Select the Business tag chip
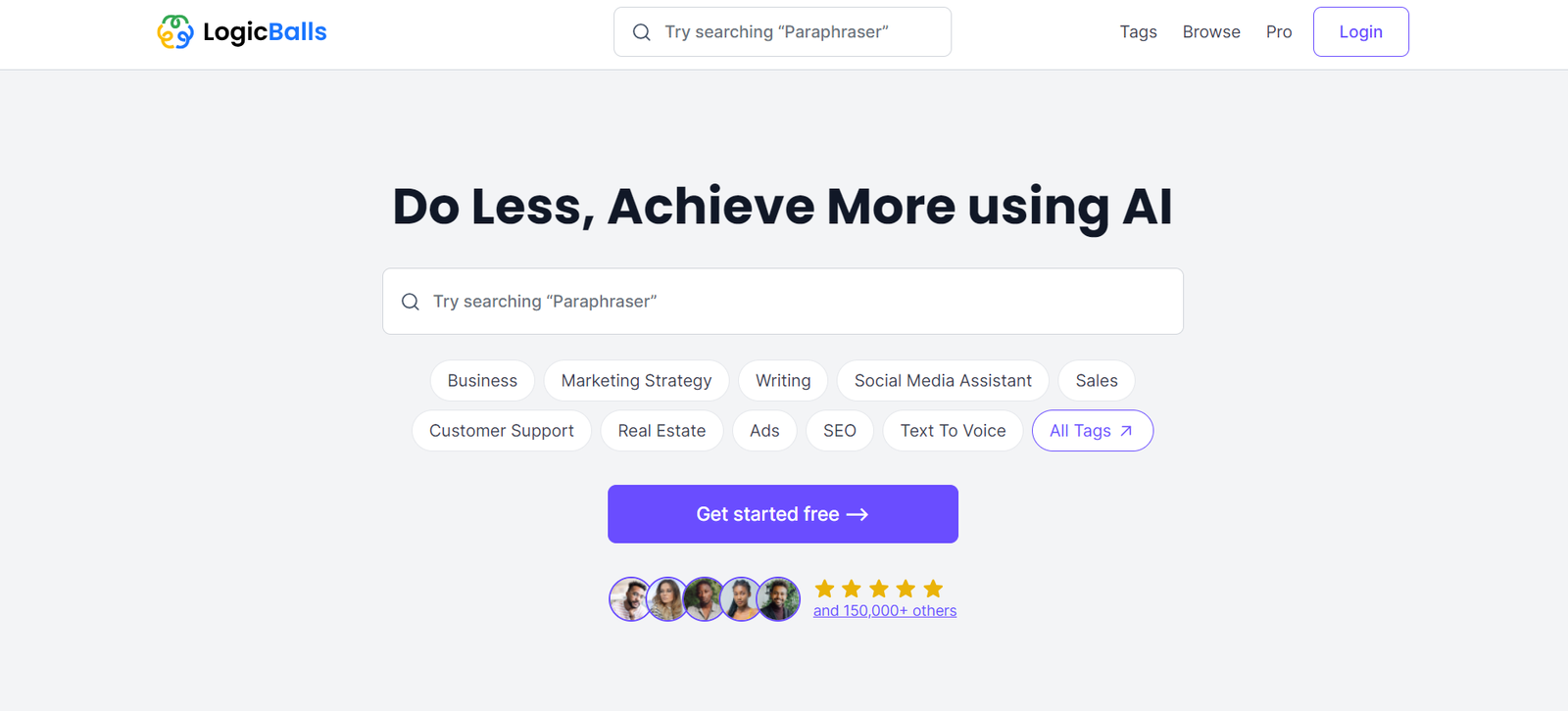Image resolution: width=1568 pixels, height=711 pixels. [x=482, y=381]
